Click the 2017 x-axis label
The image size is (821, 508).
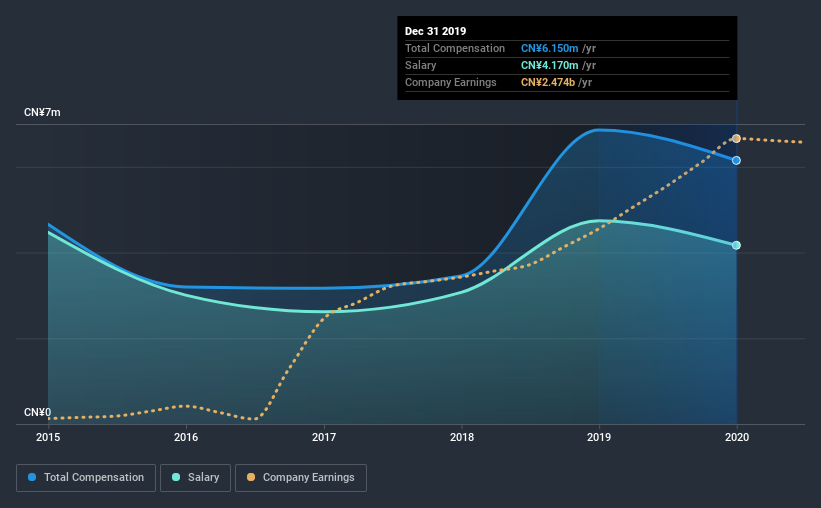[x=324, y=437]
